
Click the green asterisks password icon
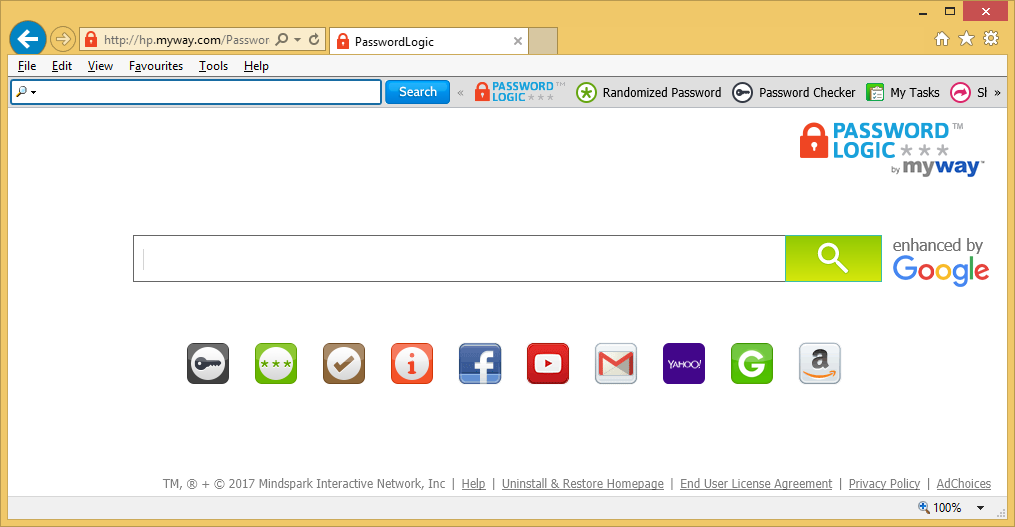(x=276, y=364)
